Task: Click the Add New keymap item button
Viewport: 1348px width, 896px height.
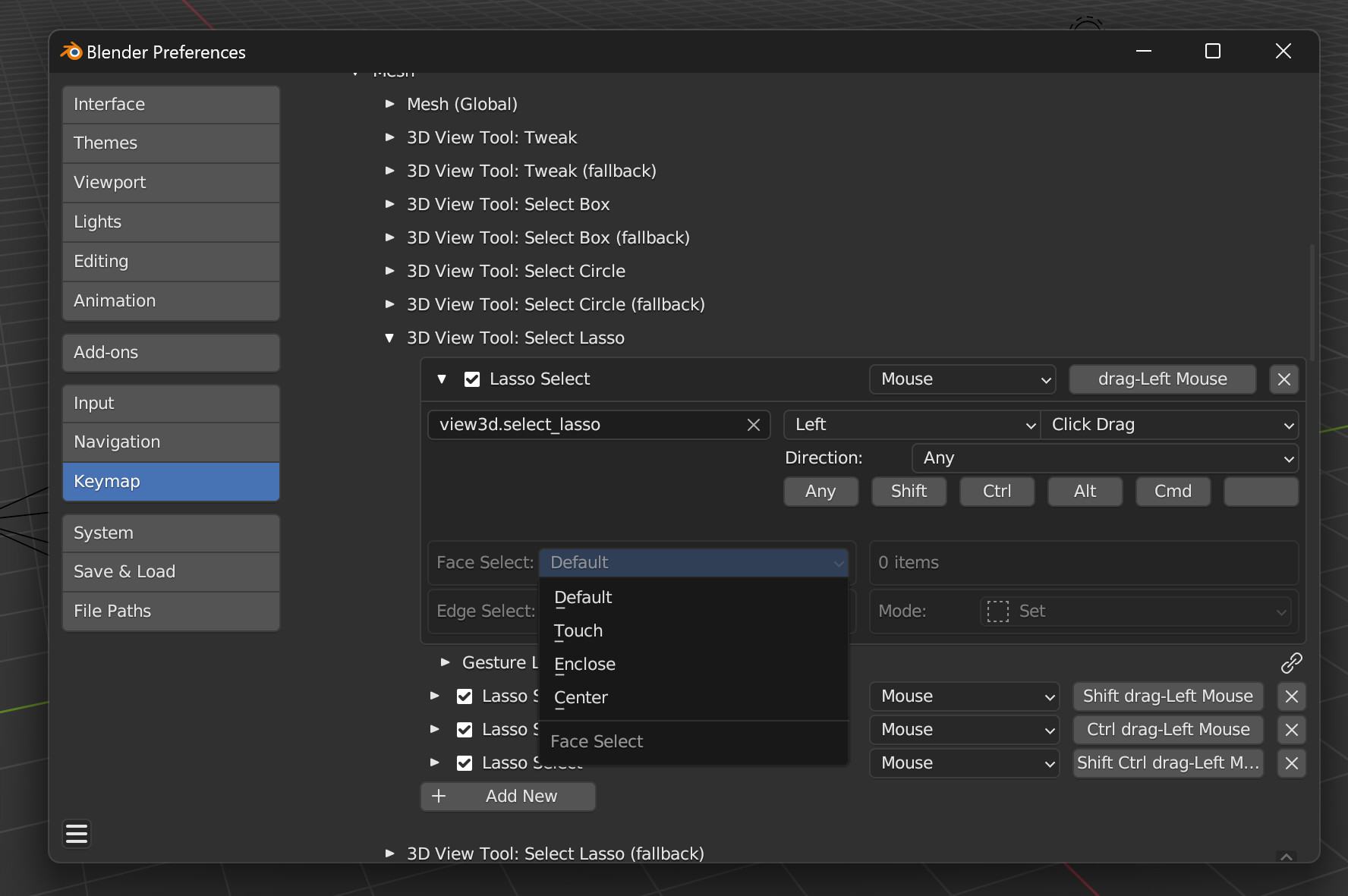Action: [x=508, y=797]
